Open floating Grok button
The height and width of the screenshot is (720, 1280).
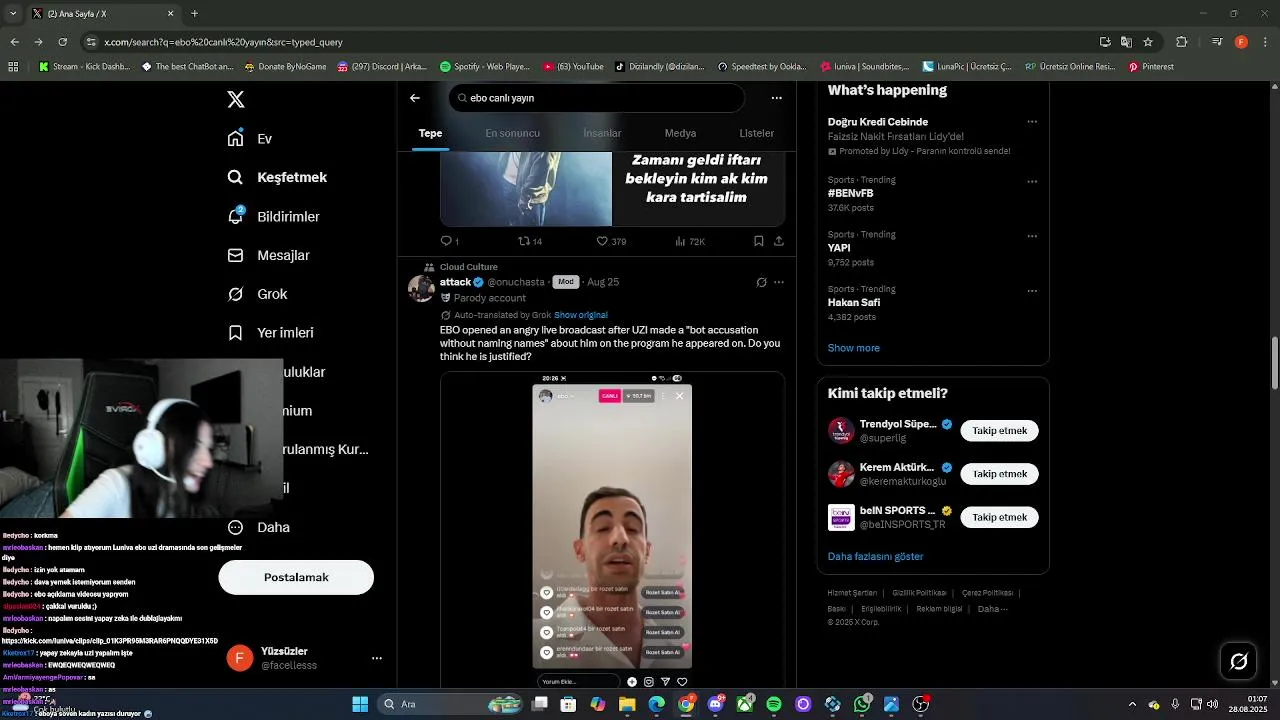[1238, 661]
